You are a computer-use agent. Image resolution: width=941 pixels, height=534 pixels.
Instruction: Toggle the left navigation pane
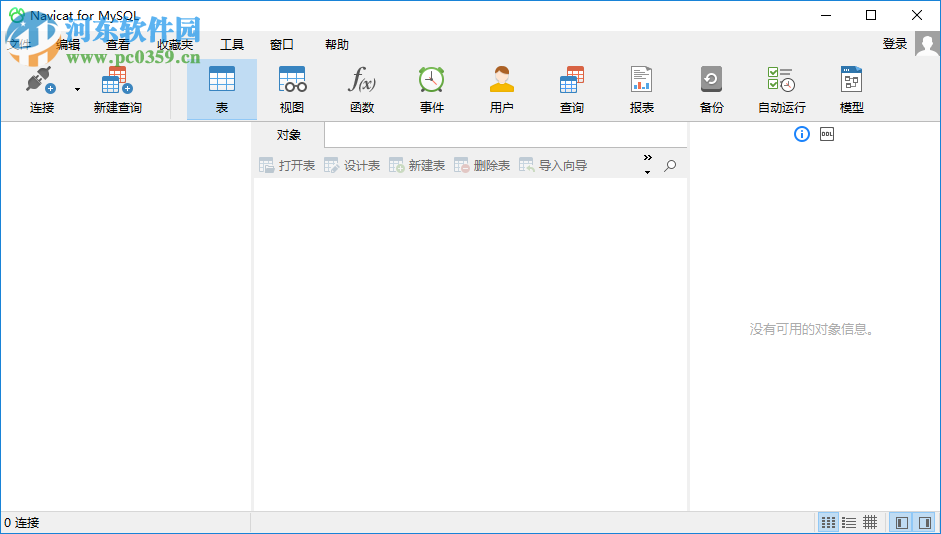(x=901, y=523)
